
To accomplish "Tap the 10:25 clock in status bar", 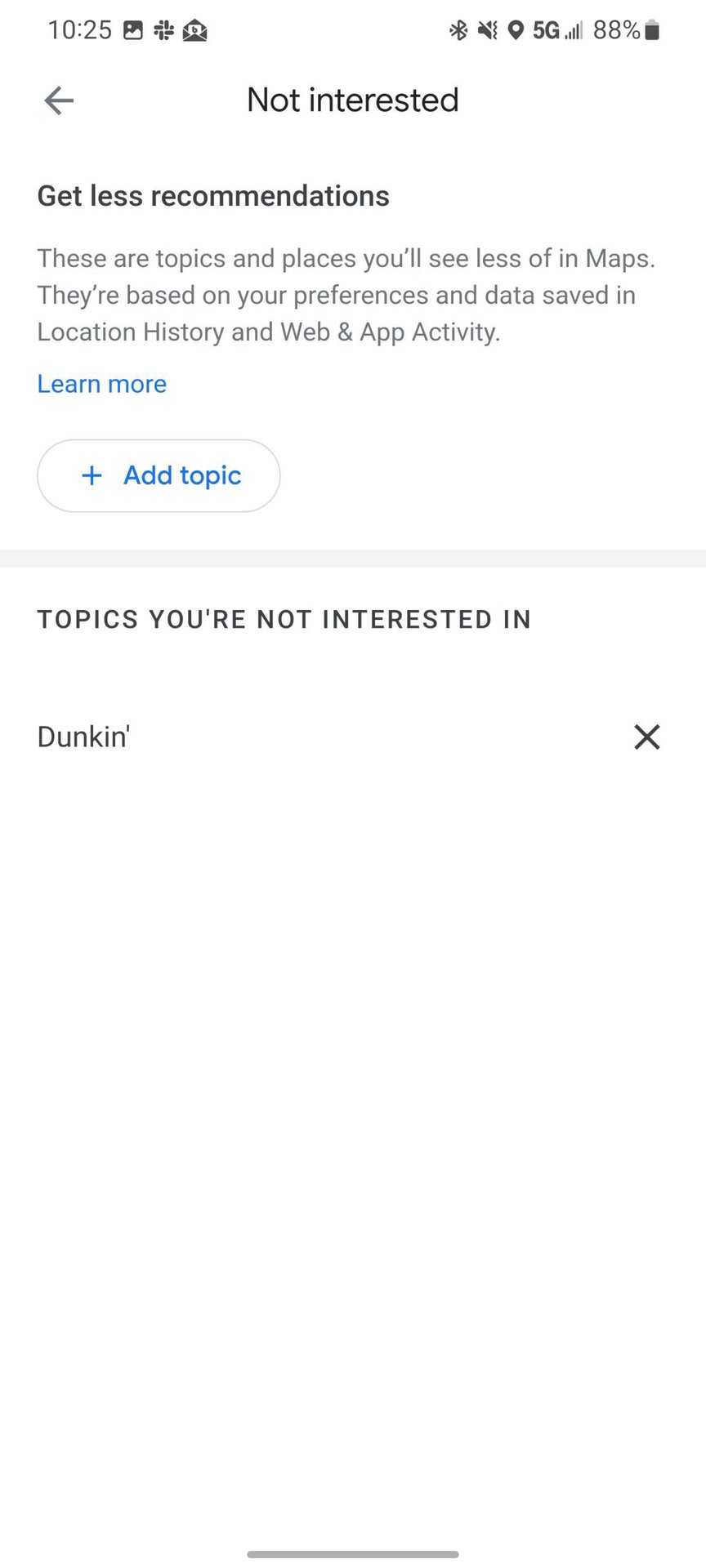I will point(79,31).
